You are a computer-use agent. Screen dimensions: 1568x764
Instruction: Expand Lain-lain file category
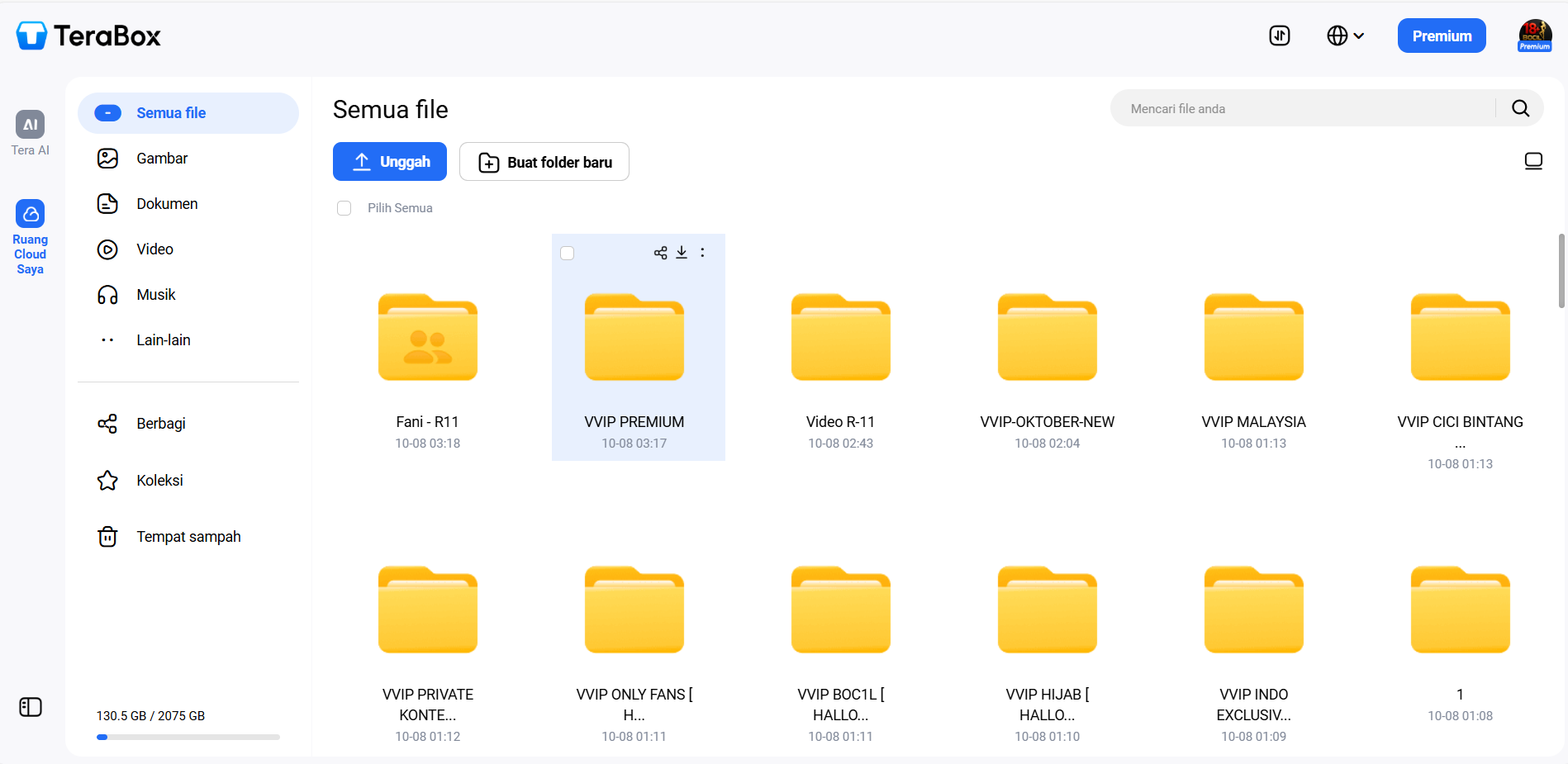[x=163, y=340]
